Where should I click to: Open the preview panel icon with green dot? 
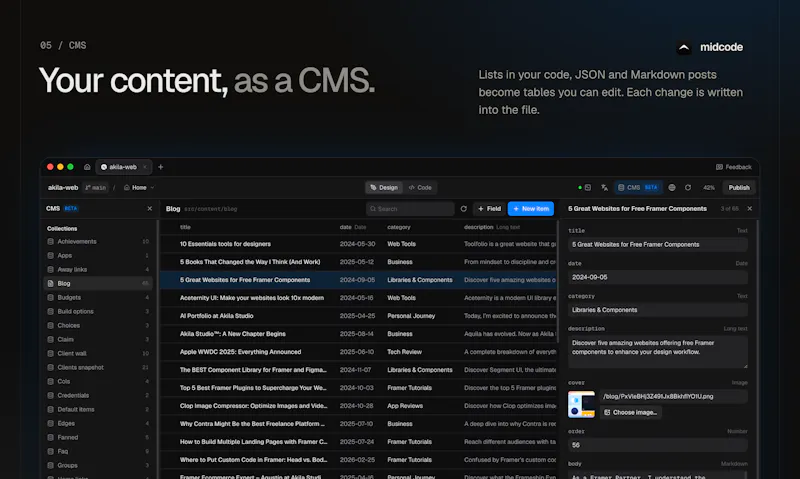[585, 188]
